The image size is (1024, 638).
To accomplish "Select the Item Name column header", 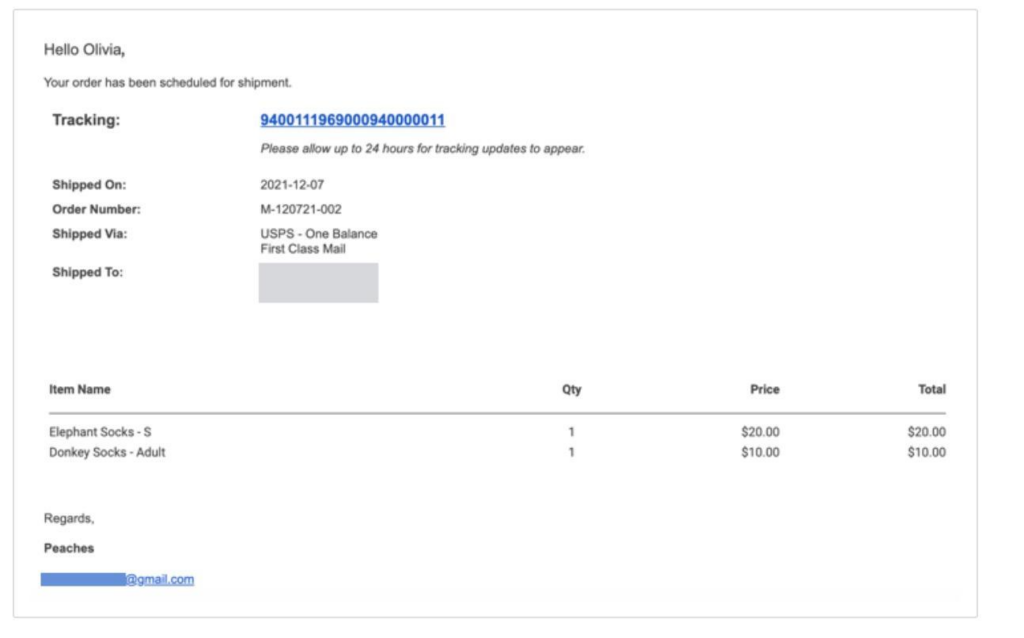I will (80, 389).
